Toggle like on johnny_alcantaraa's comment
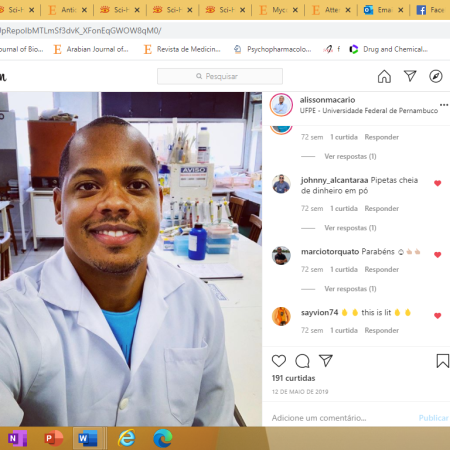This screenshot has width=450, height=450. tap(438, 183)
